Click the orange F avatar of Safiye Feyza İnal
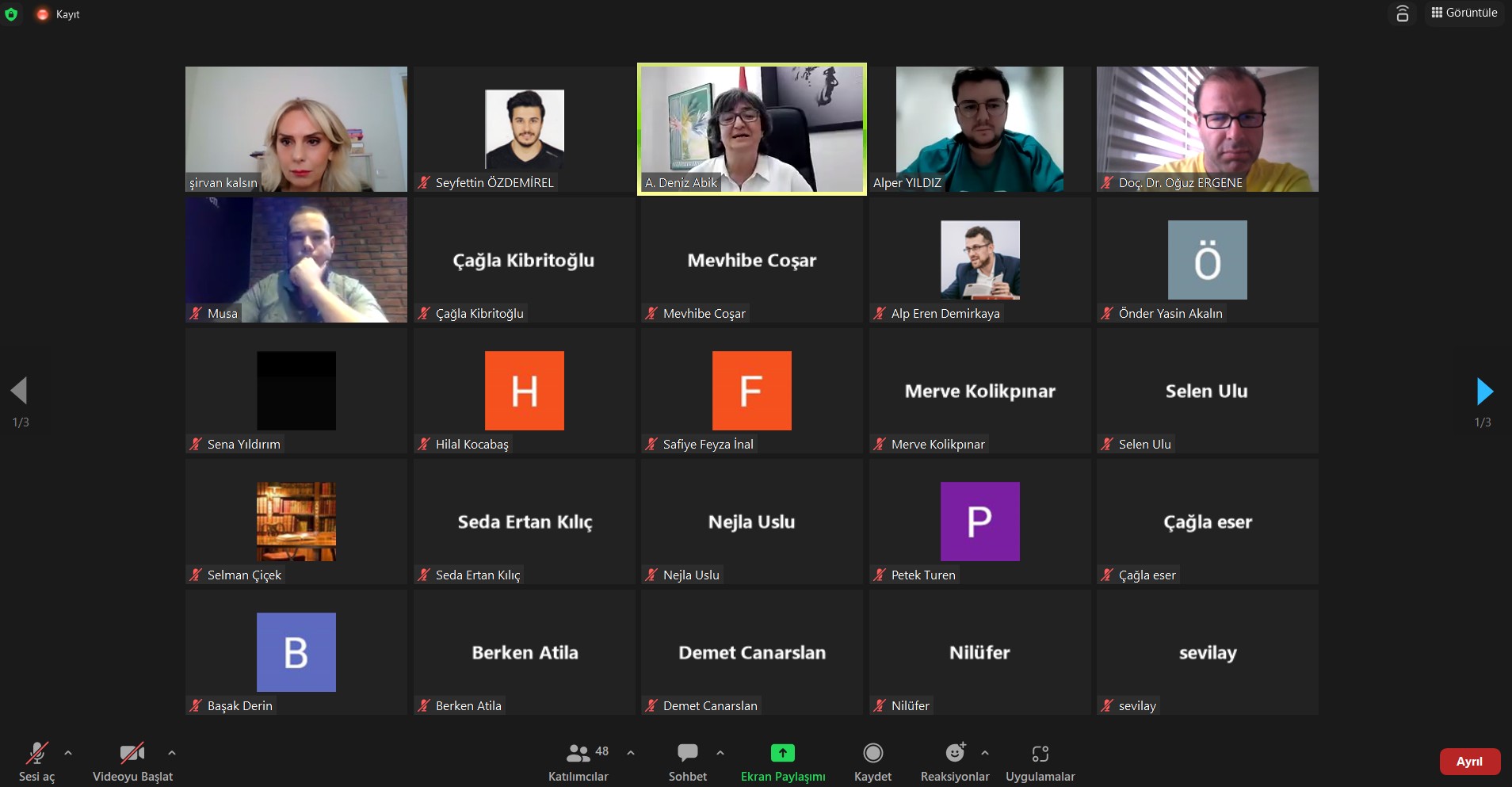1512x787 pixels. point(752,391)
